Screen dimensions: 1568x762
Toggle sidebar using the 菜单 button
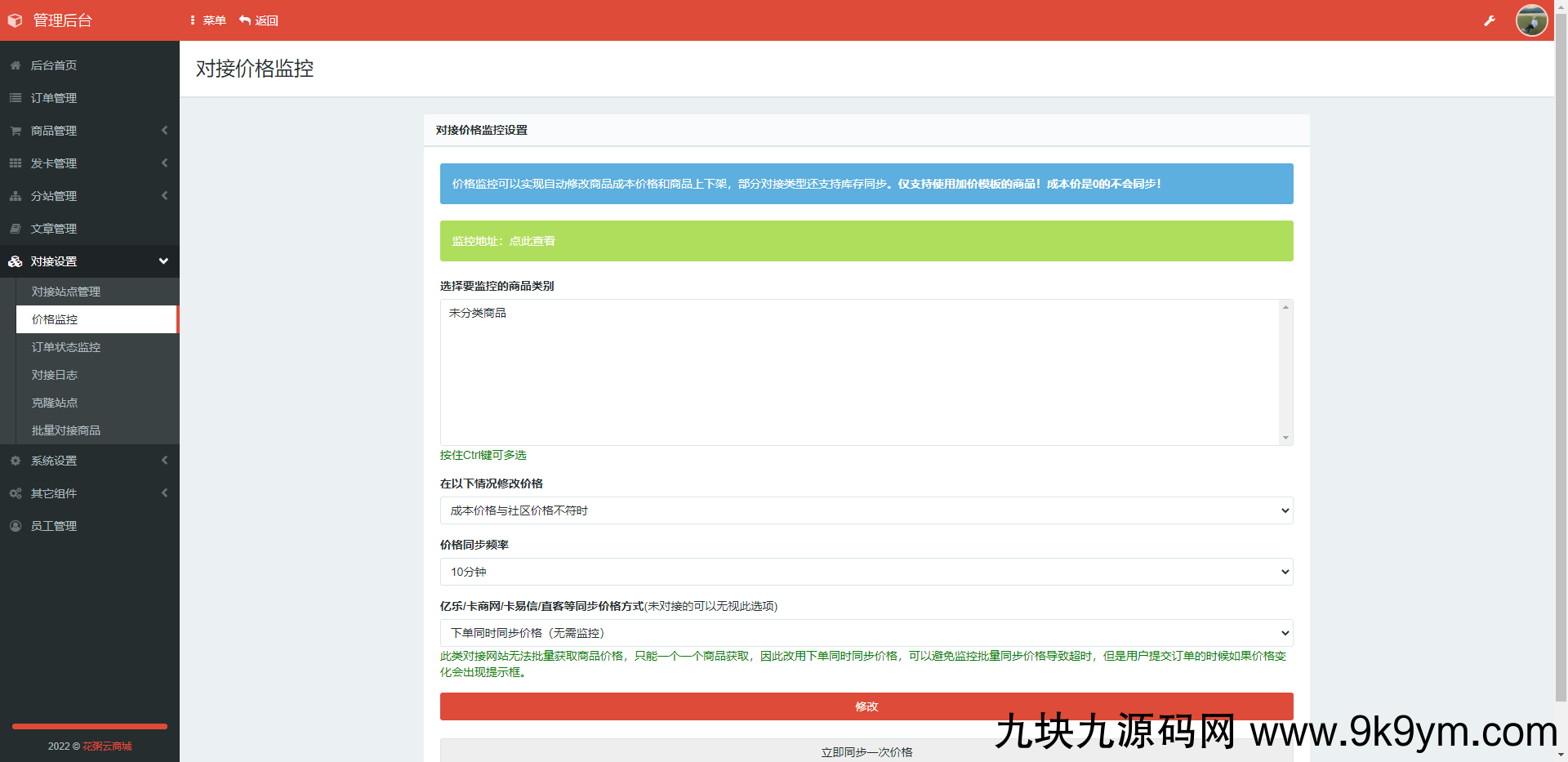tap(208, 20)
